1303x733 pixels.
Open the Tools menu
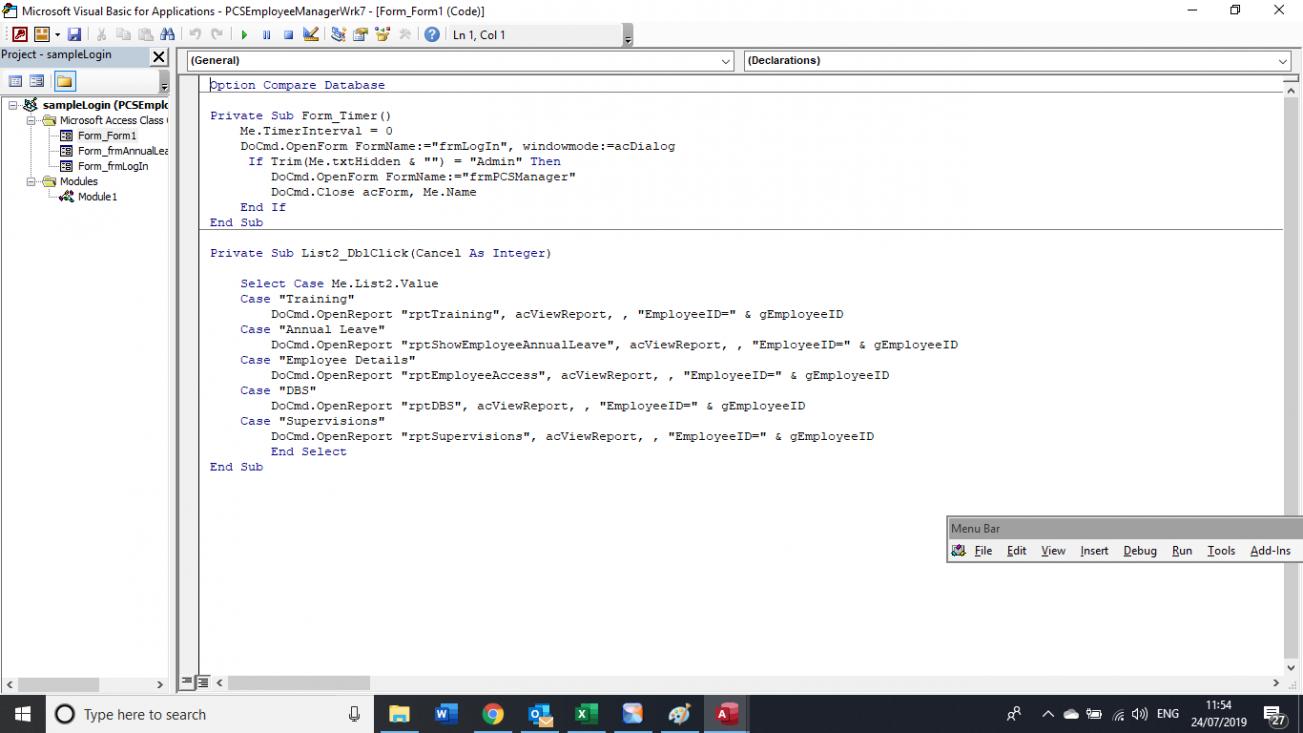pyautogui.click(x=1221, y=551)
